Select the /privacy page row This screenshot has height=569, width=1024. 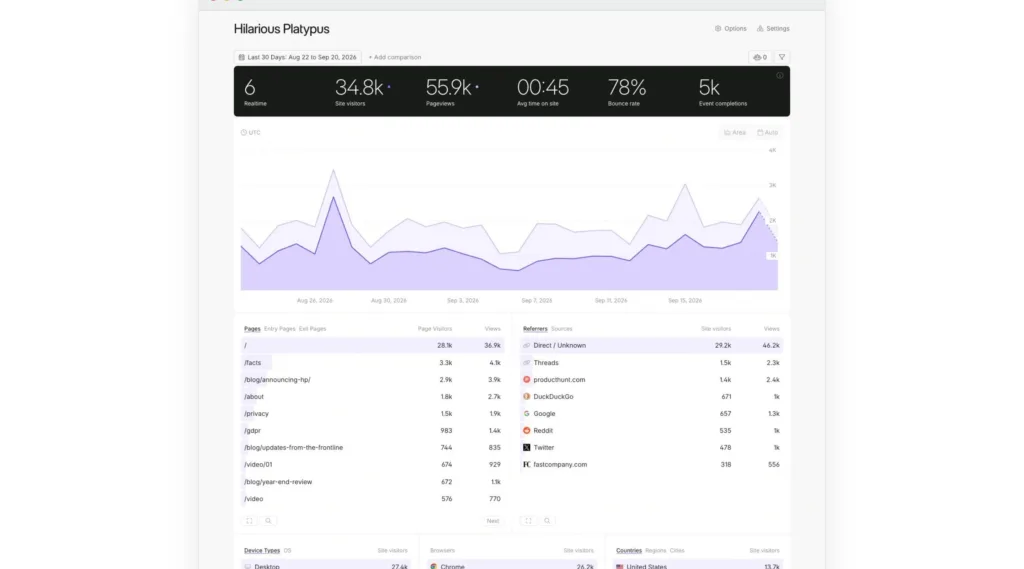pos(372,414)
